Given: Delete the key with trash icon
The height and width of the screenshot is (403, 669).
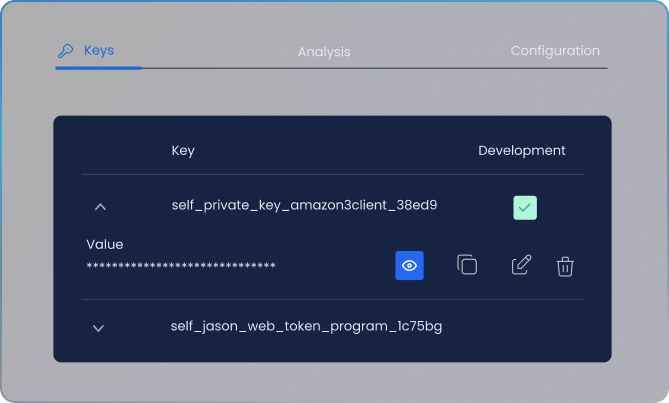Looking at the screenshot, I should [x=565, y=267].
